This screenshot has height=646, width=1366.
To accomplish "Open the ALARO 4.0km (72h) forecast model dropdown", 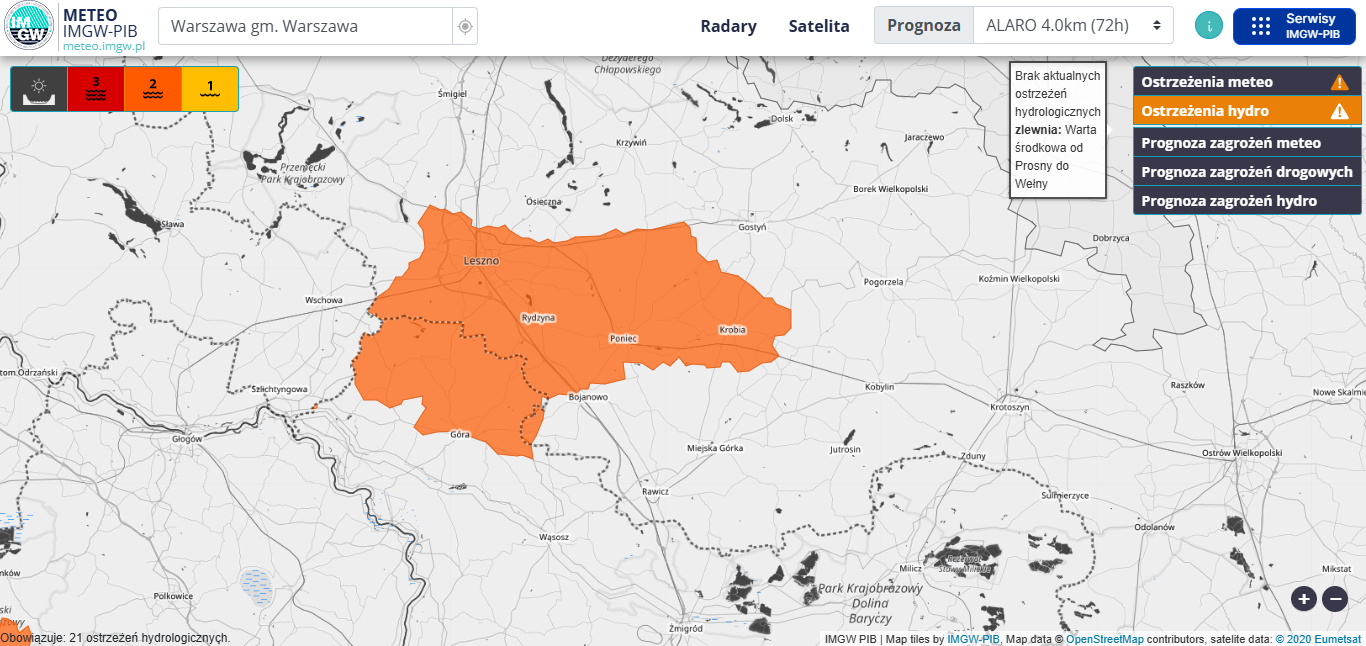I will [1073, 26].
